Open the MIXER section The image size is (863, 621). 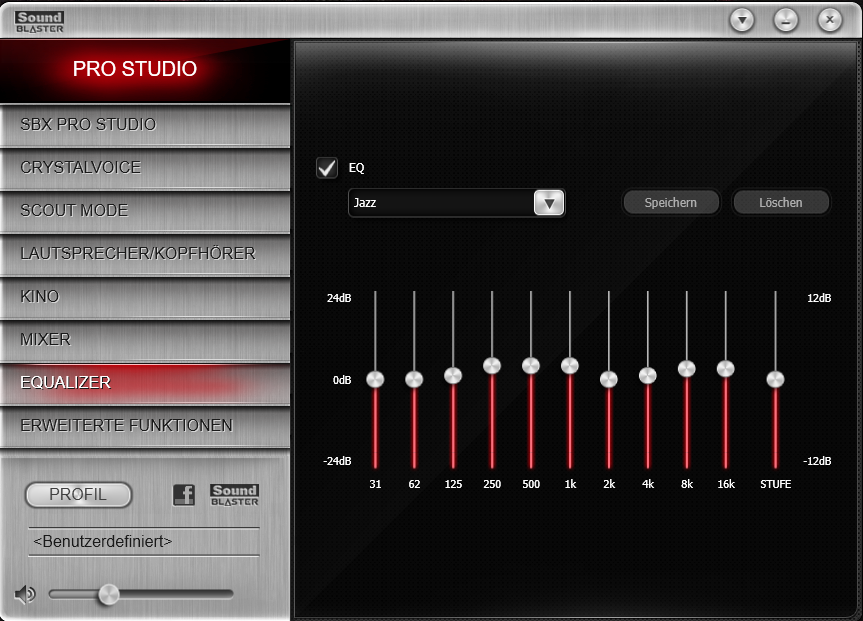tap(145, 340)
